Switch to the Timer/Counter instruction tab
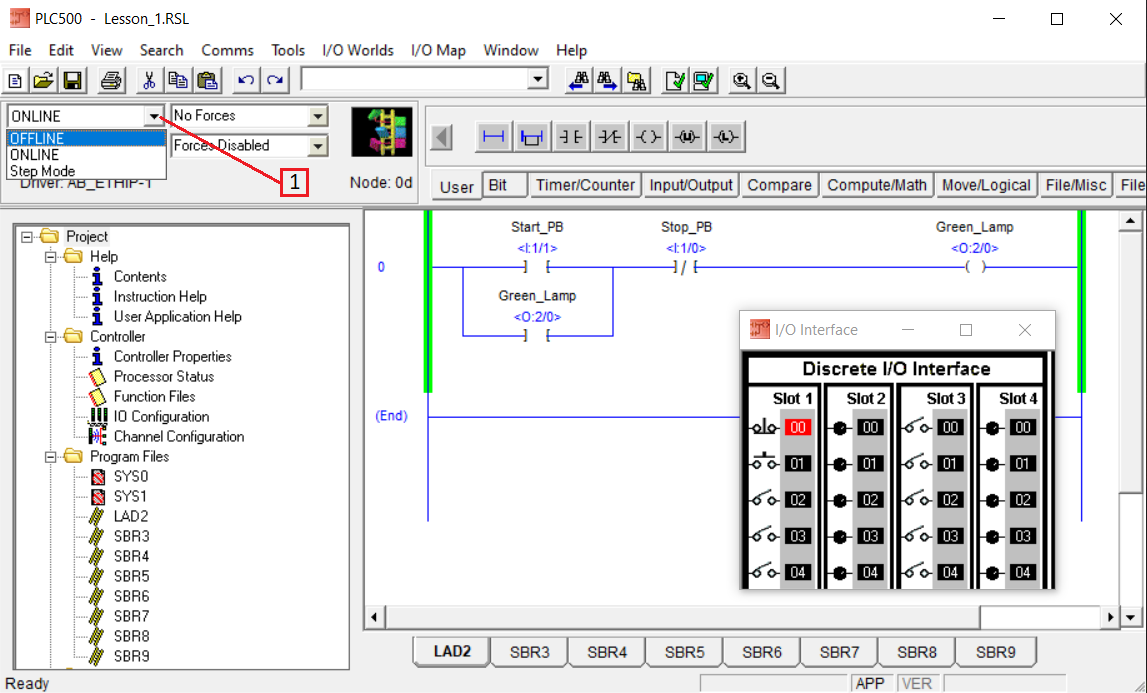The image size is (1147, 693). click(x=585, y=185)
